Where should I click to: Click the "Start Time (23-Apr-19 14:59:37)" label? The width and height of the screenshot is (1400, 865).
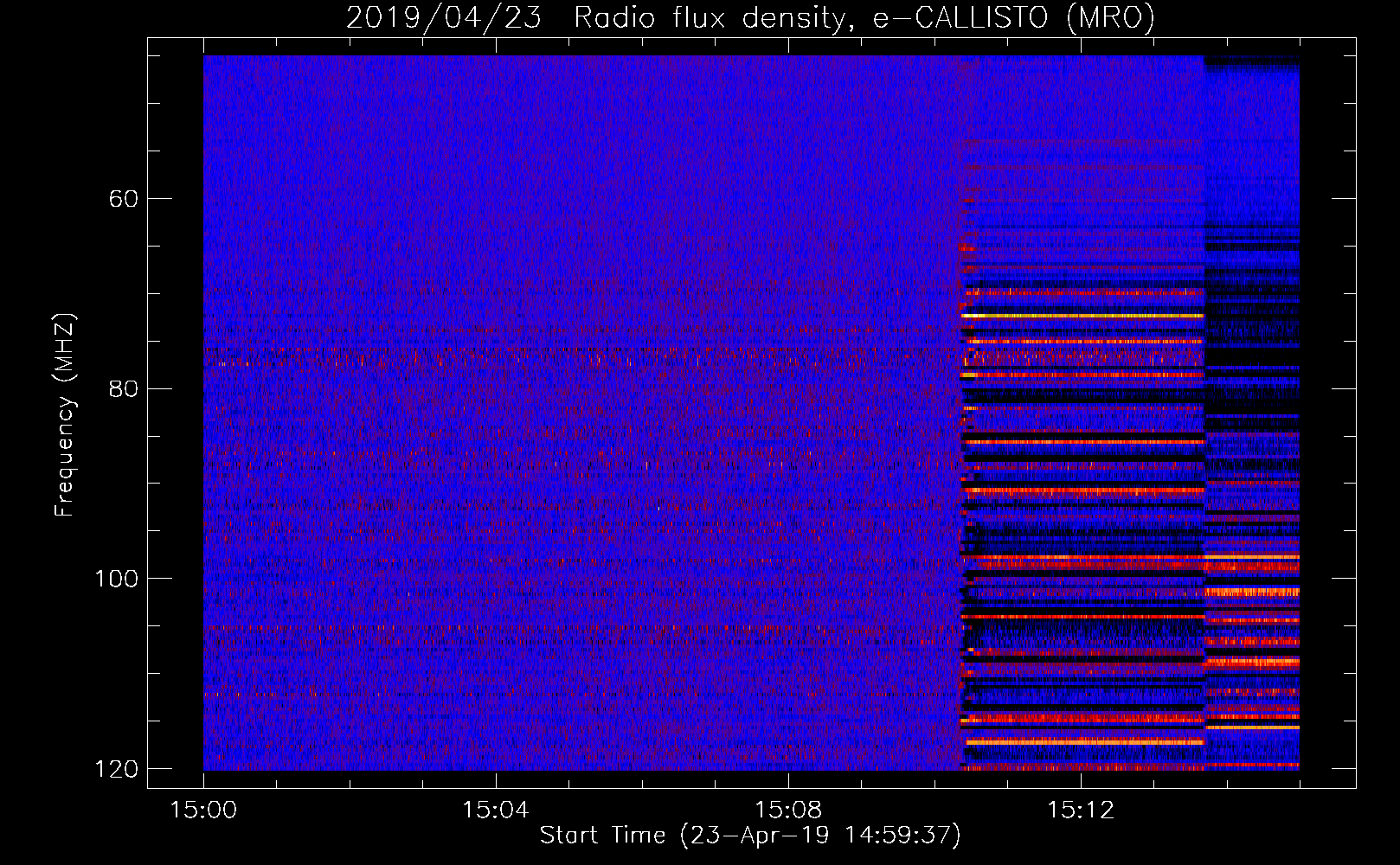(x=750, y=836)
